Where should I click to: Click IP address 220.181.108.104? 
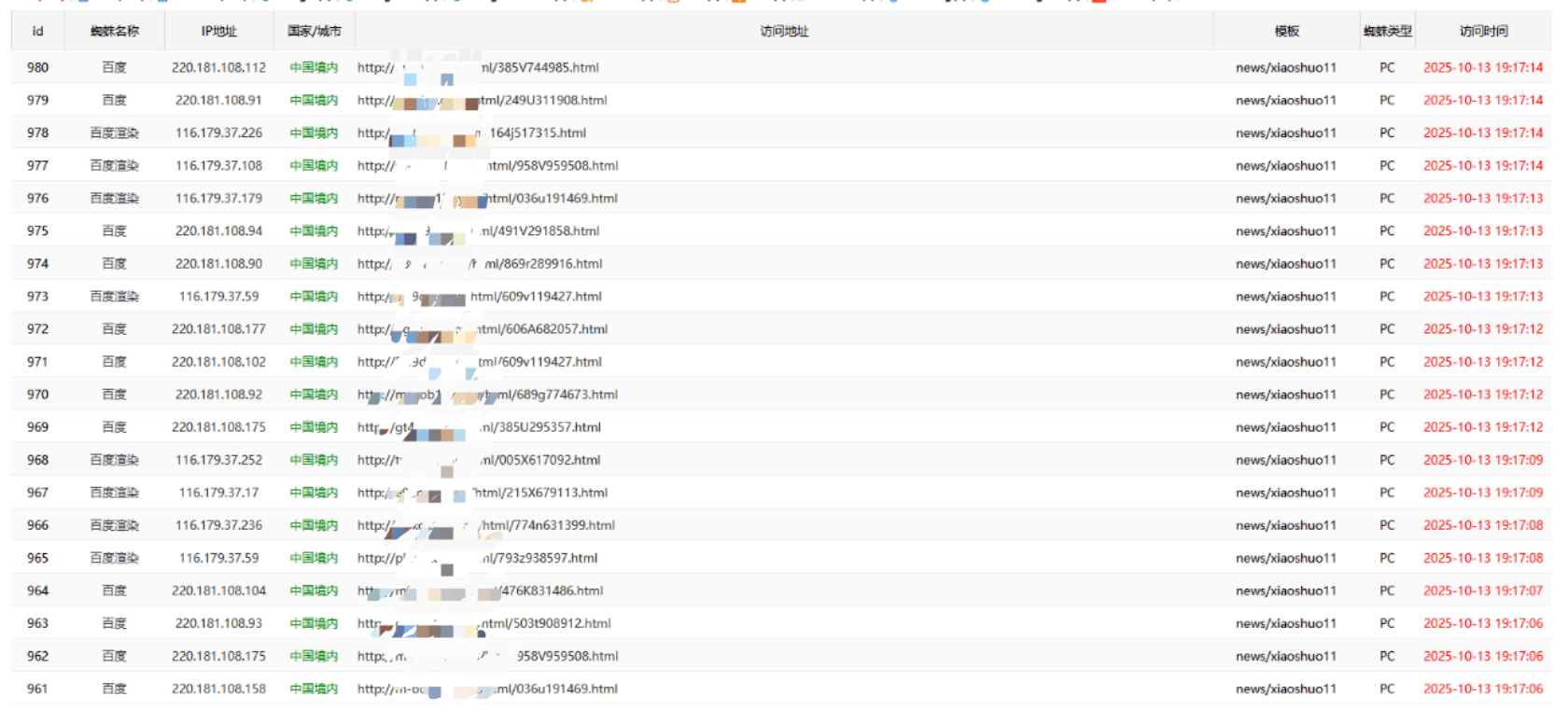[x=218, y=591]
